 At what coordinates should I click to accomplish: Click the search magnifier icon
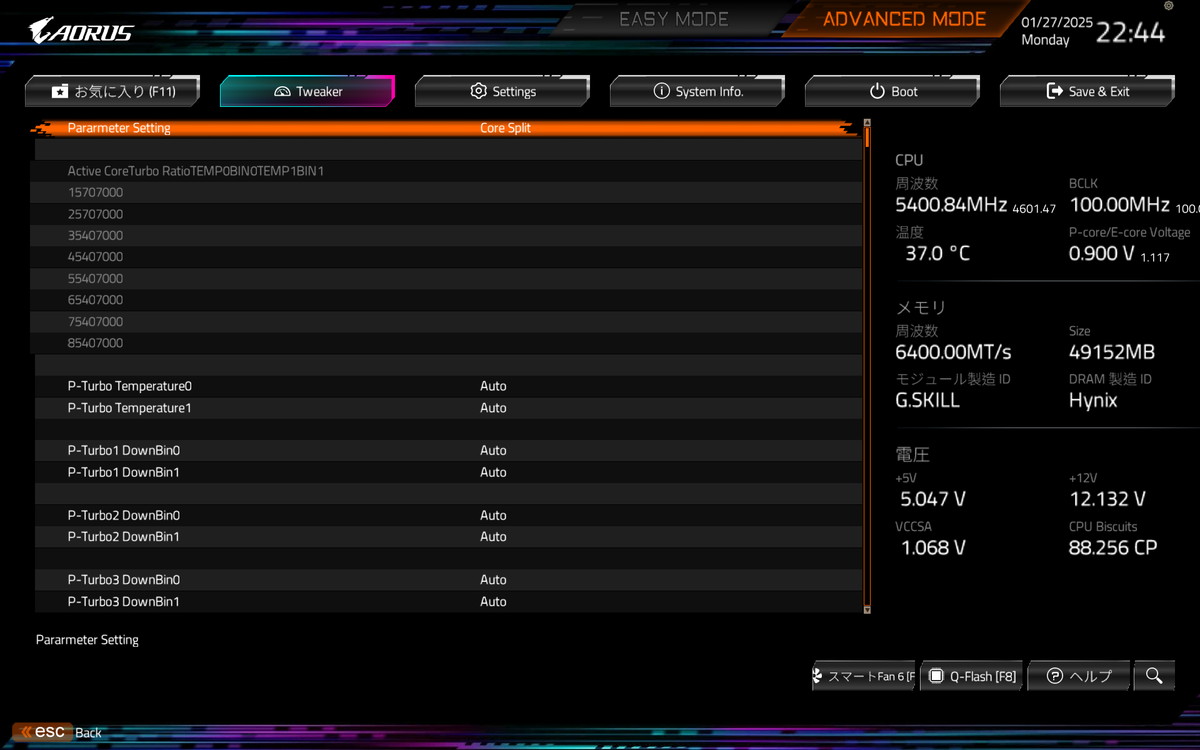pyautogui.click(x=1154, y=676)
